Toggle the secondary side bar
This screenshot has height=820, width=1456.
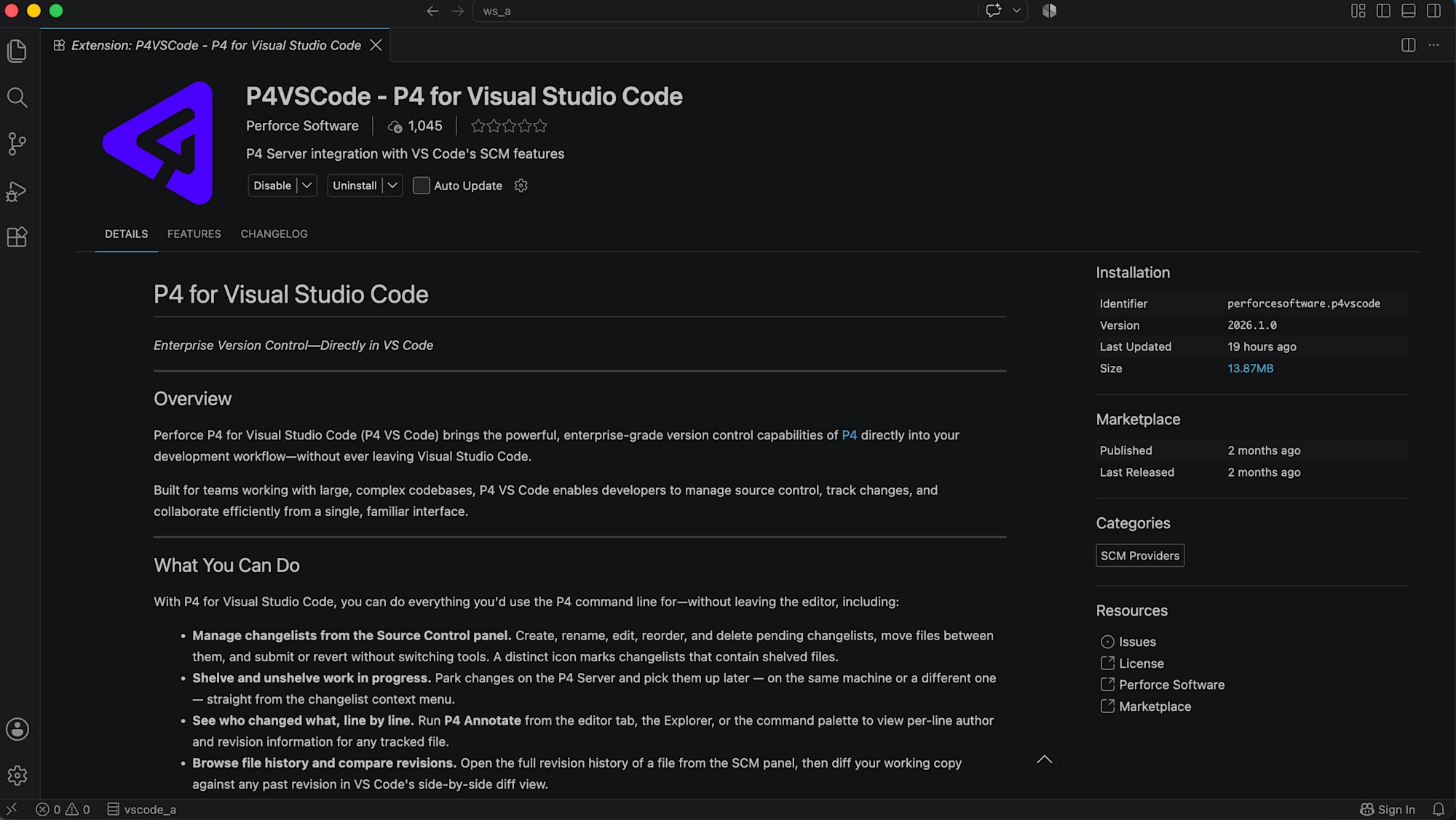click(1434, 11)
